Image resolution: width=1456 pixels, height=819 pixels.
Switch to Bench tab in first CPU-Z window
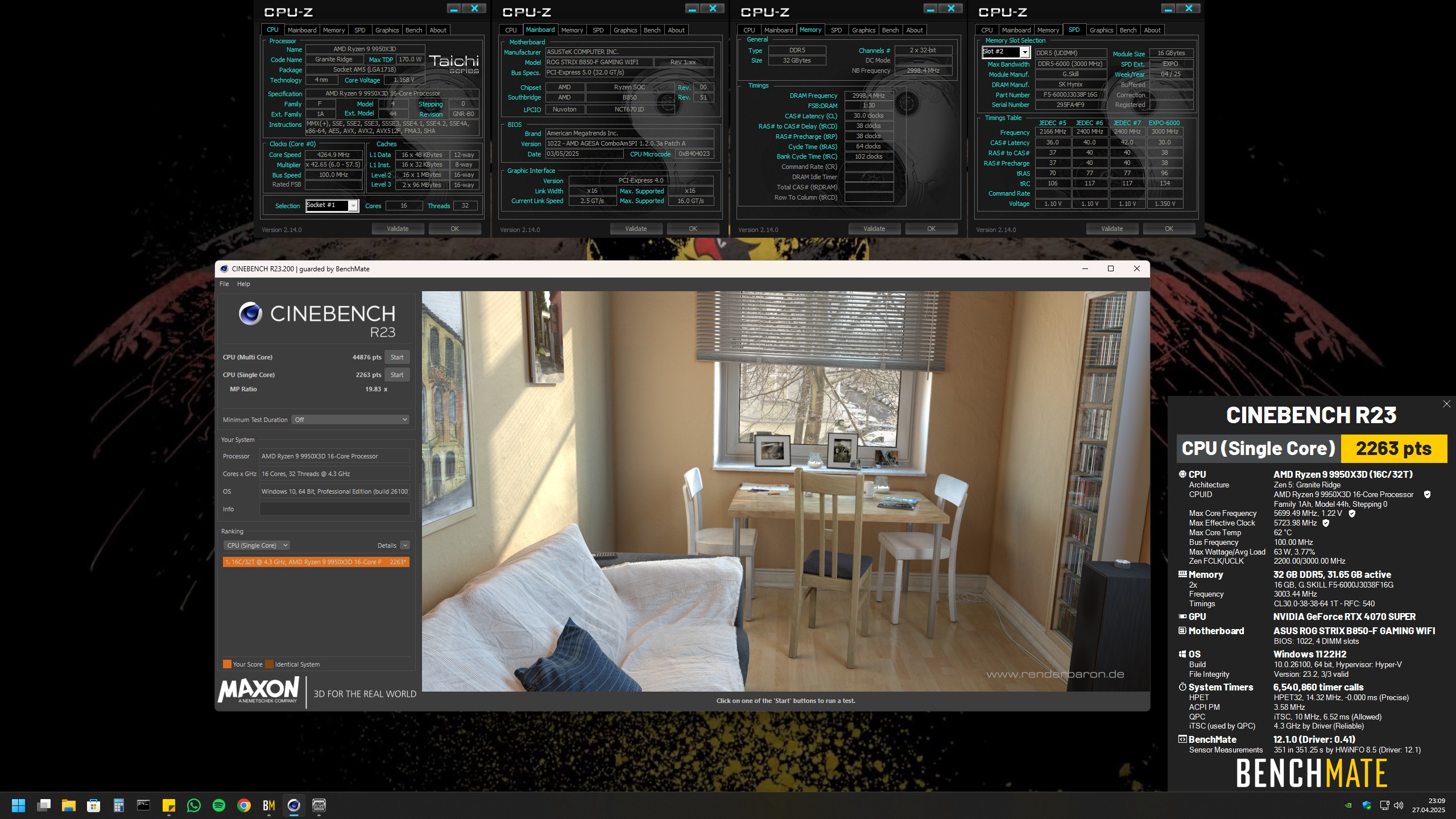click(x=413, y=30)
